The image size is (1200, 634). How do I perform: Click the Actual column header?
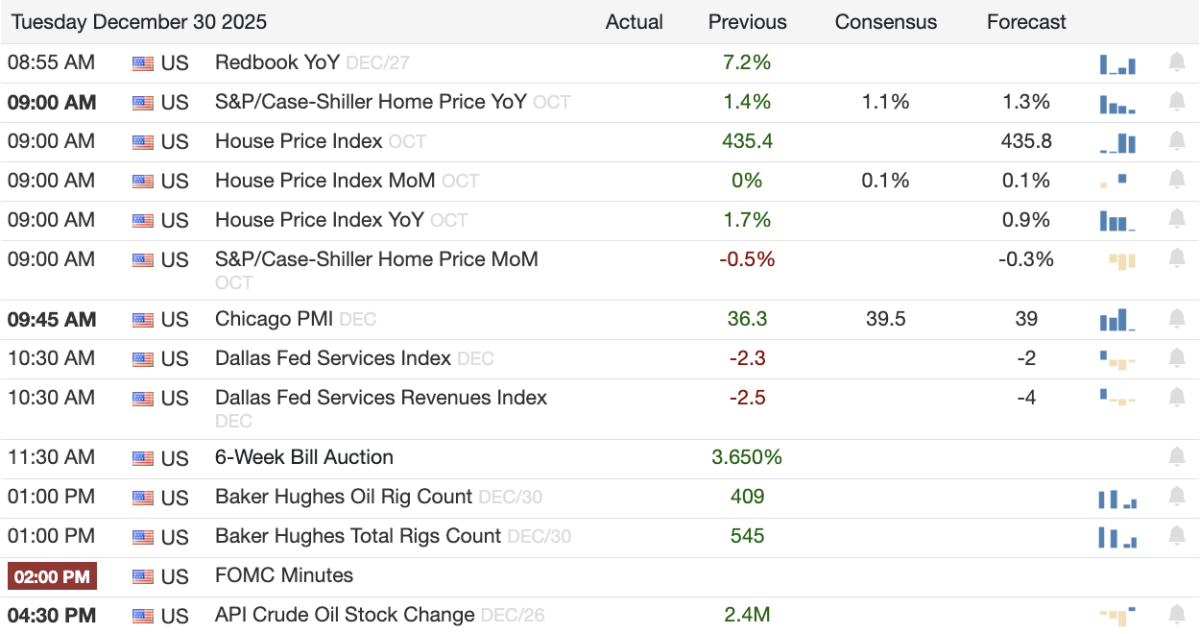click(x=634, y=22)
